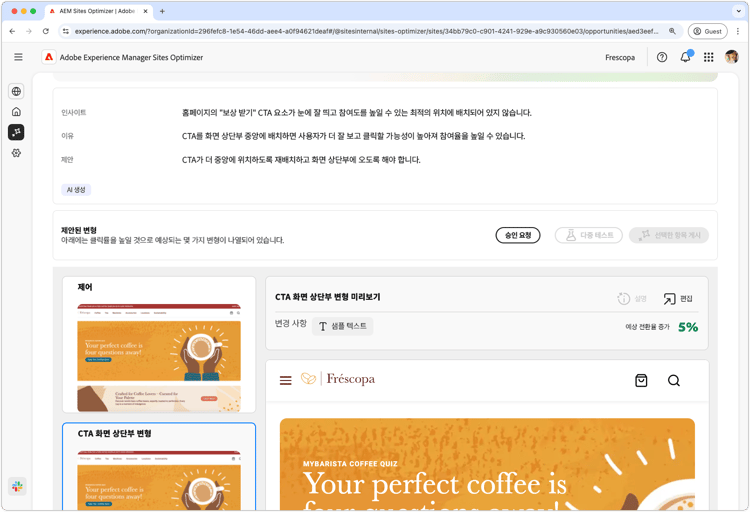Viewport: 750px width, 512px height.
Task: Open the shopping bag icon in preview
Action: point(641,380)
